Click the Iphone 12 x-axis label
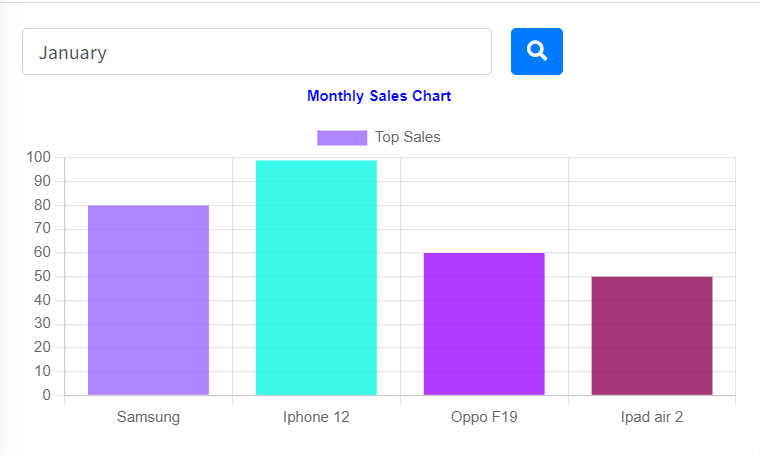 tap(316, 417)
